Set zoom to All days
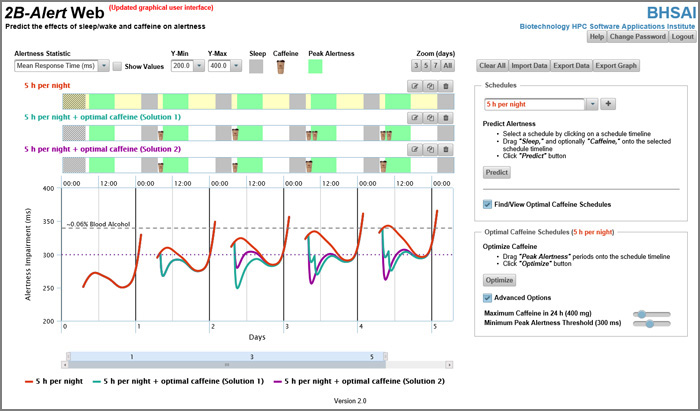Viewport: 700px width, 411px height. click(x=448, y=66)
